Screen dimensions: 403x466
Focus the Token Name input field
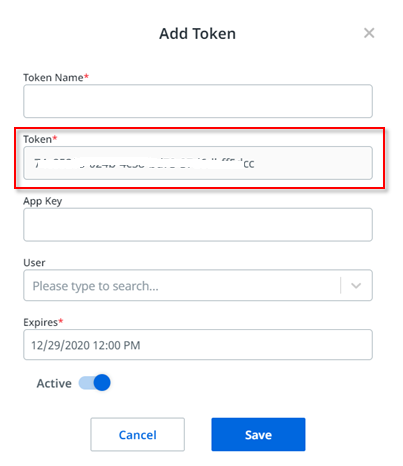(198, 101)
